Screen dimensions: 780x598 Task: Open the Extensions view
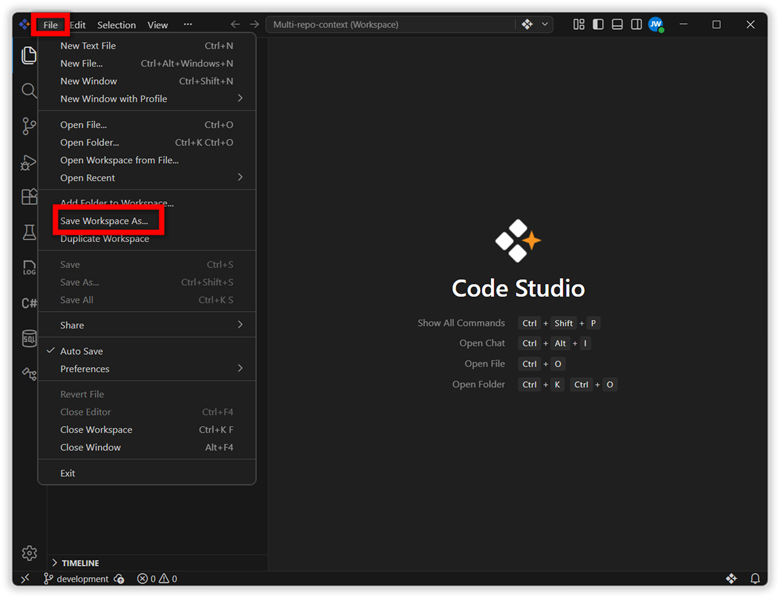coord(29,197)
